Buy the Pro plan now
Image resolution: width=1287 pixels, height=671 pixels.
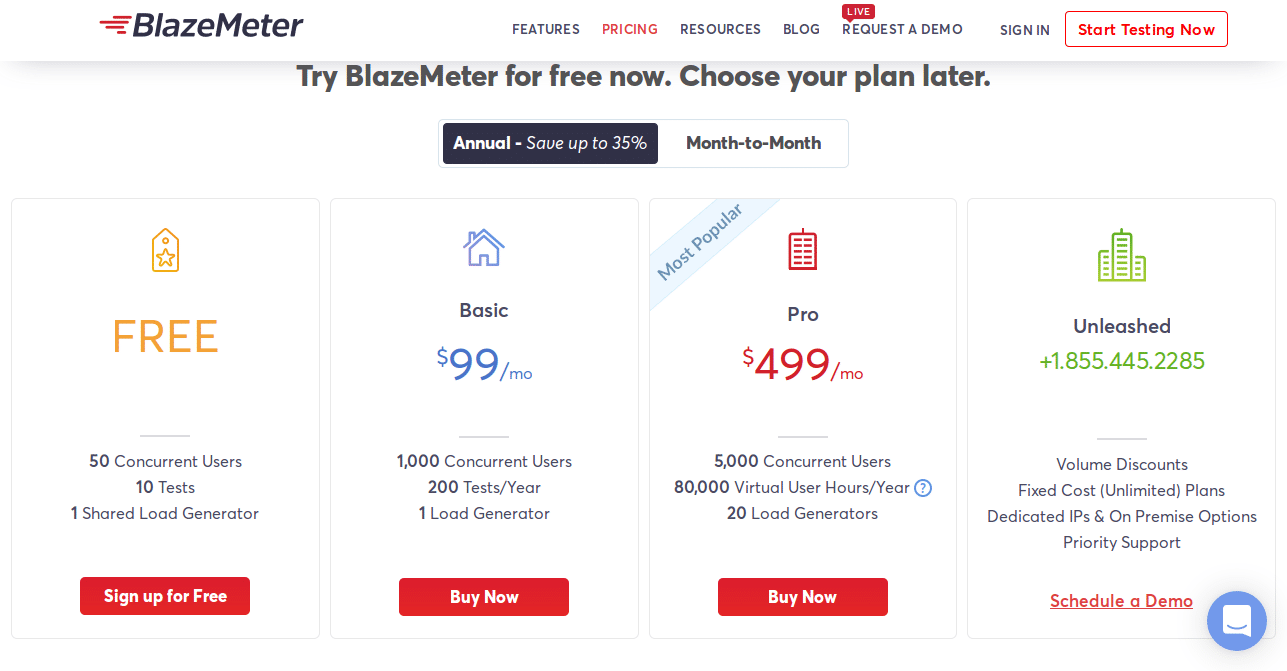[802, 596]
